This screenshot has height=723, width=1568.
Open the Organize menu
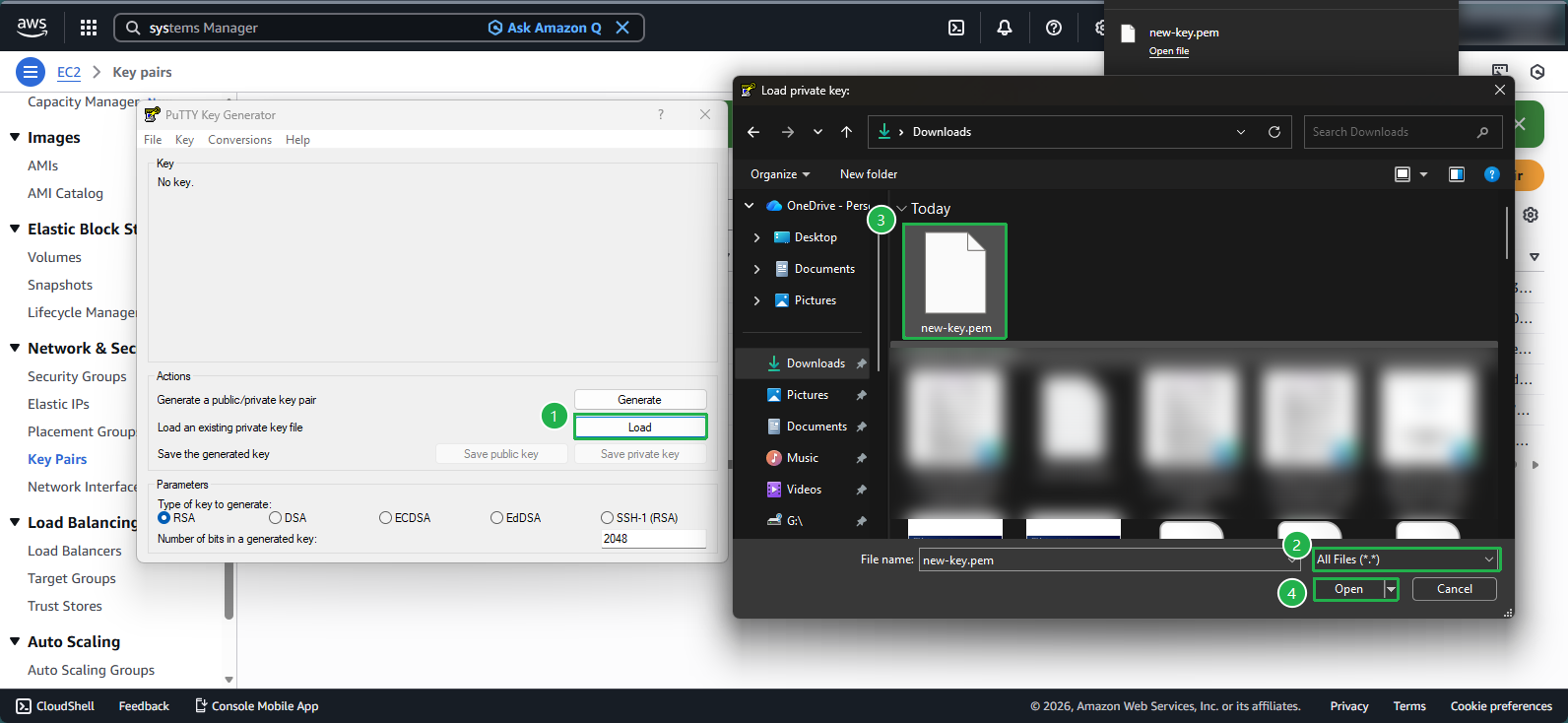780,174
